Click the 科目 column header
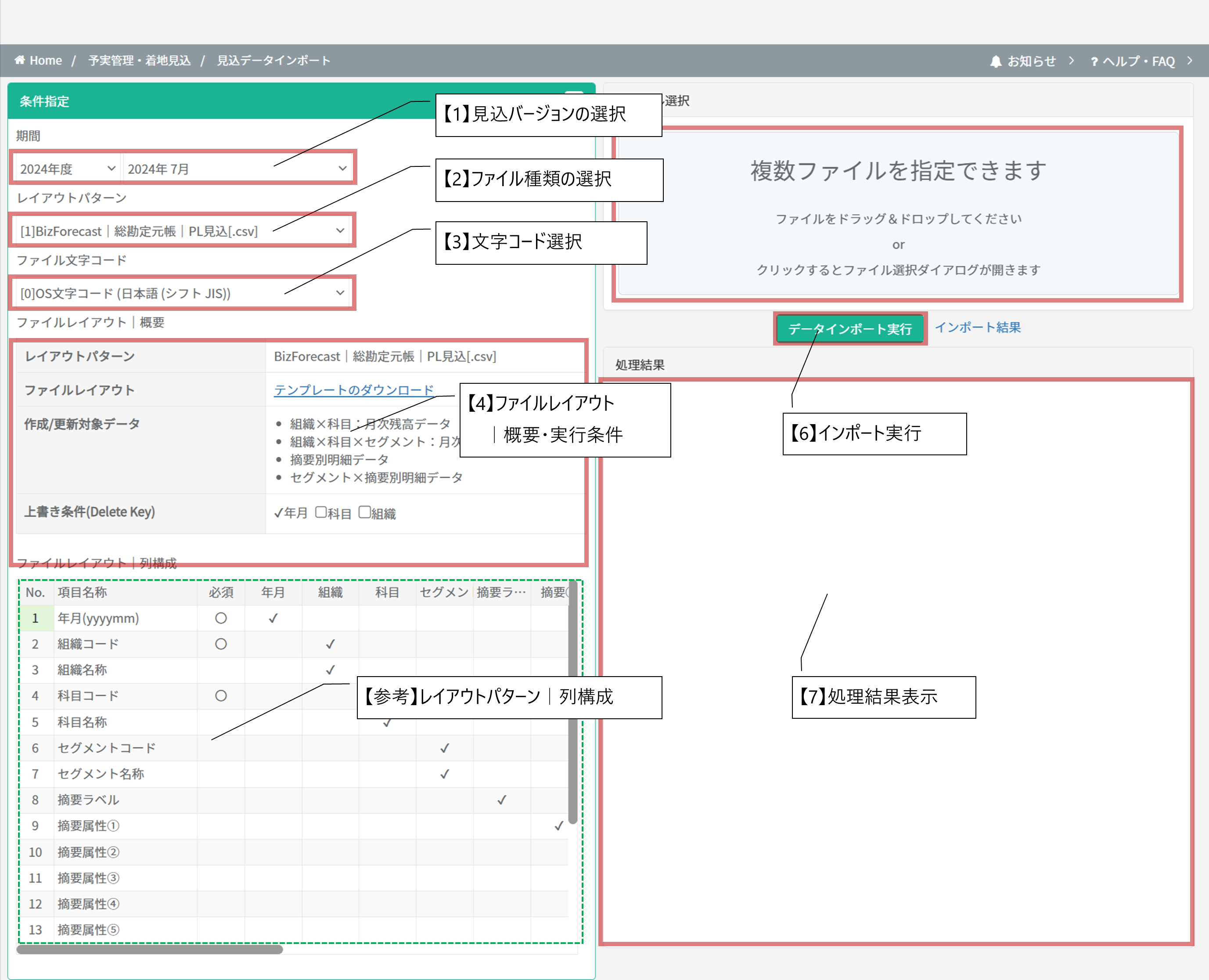The width and height of the screenshot is (1209, 980). [387, 592]
